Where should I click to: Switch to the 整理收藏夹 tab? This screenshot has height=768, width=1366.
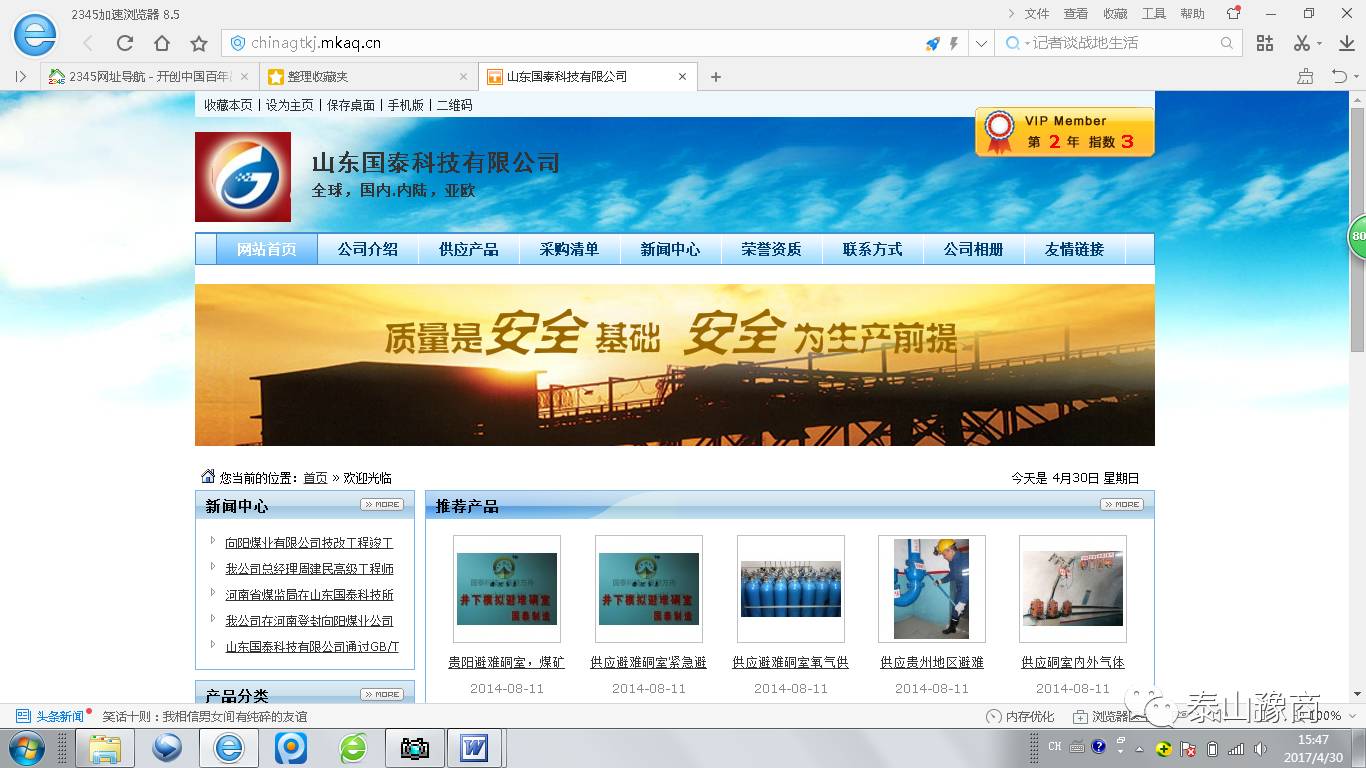click(x=368, y=76)
